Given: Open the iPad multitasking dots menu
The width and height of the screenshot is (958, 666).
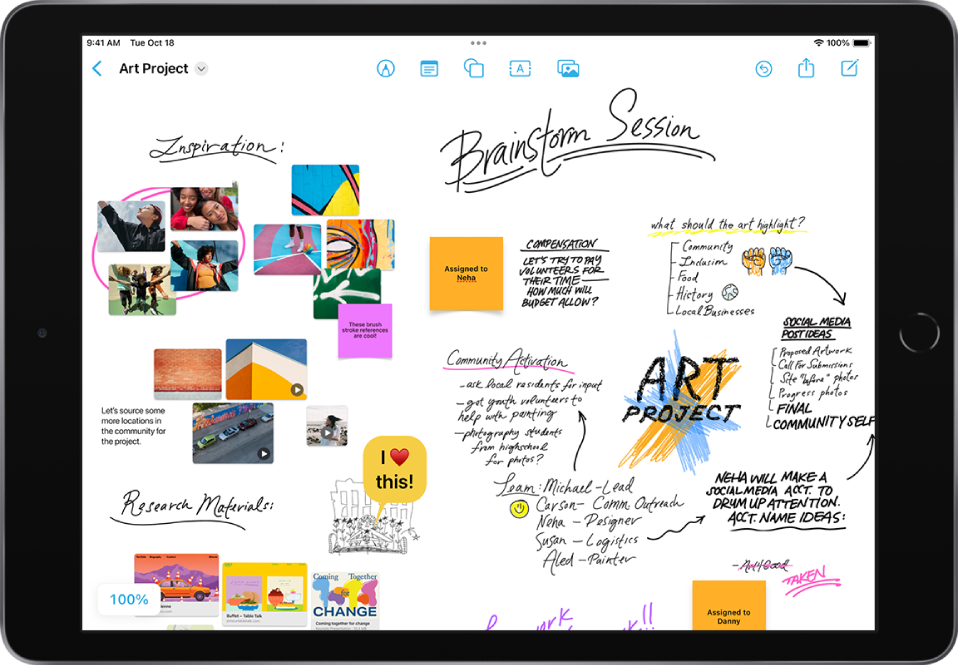Looking at the screenshot, I should click(478, 42).
